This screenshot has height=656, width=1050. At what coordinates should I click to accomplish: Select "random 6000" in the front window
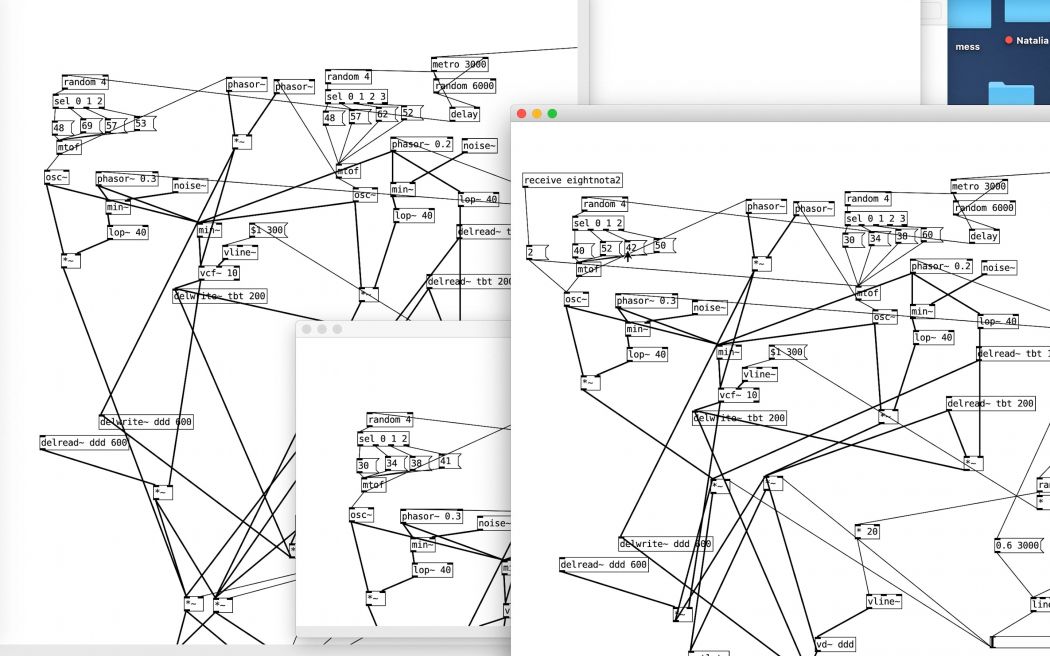(x=984, y=208)
